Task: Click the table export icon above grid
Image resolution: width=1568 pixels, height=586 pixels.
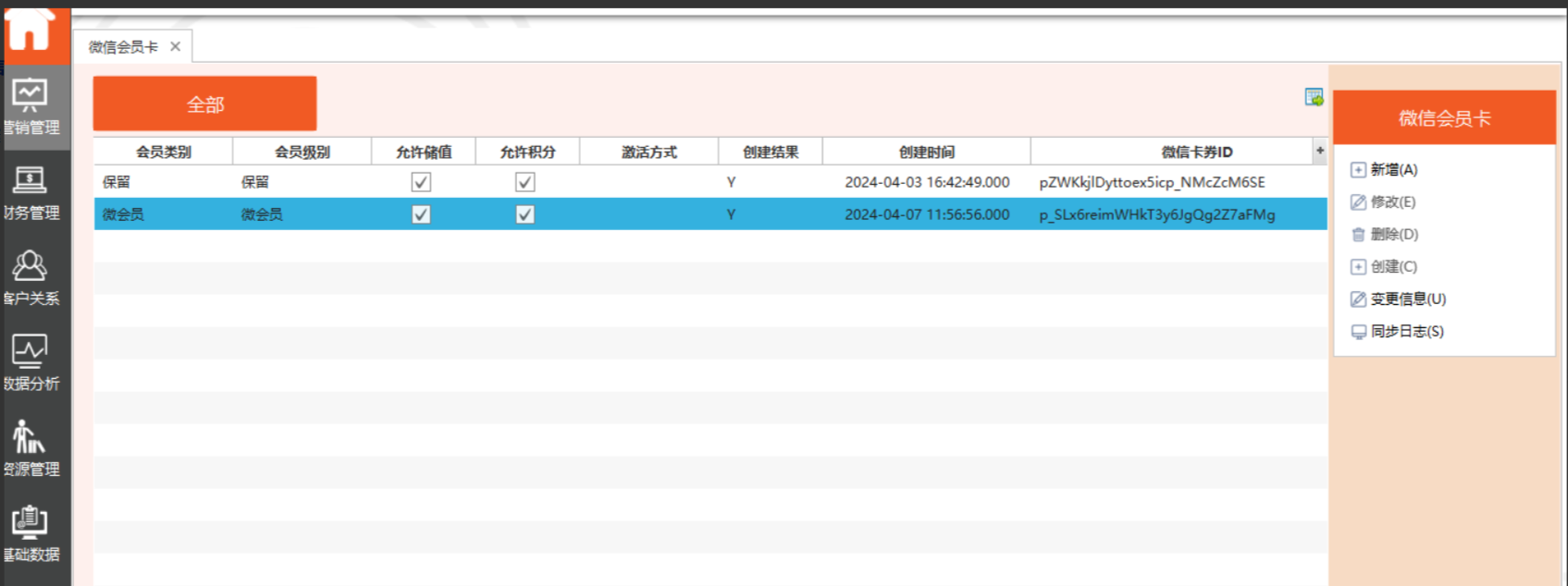Action: pyautogui.click(x=1314, y=97)
